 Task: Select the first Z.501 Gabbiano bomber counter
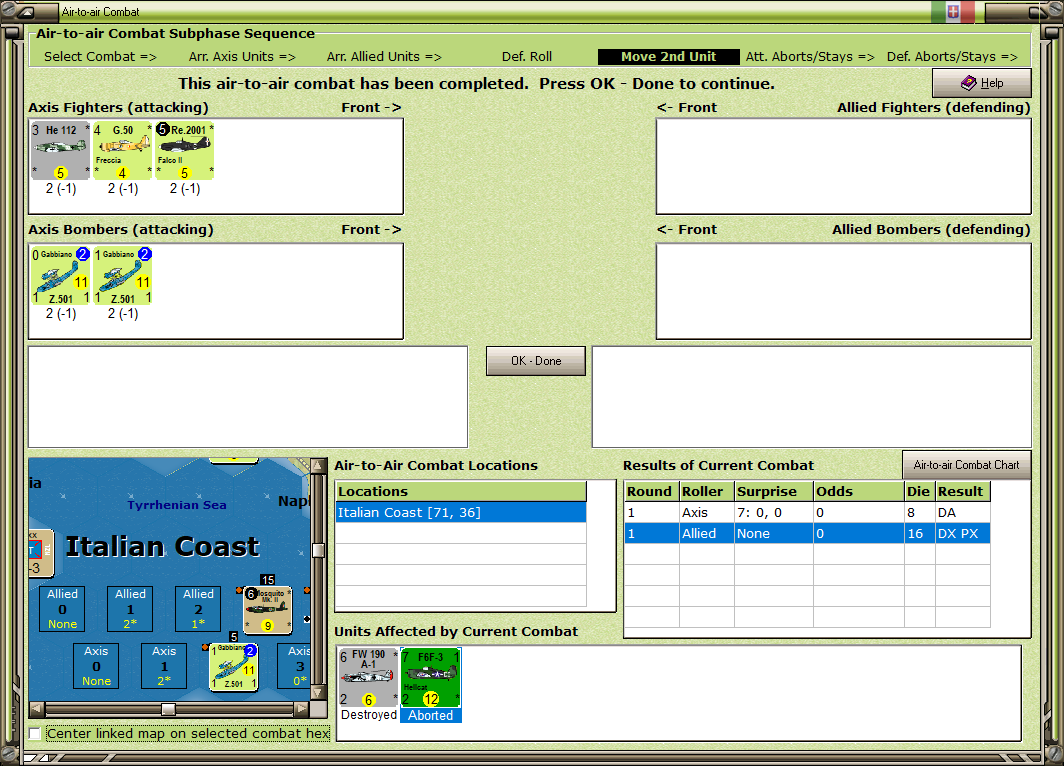click(60, 275)
